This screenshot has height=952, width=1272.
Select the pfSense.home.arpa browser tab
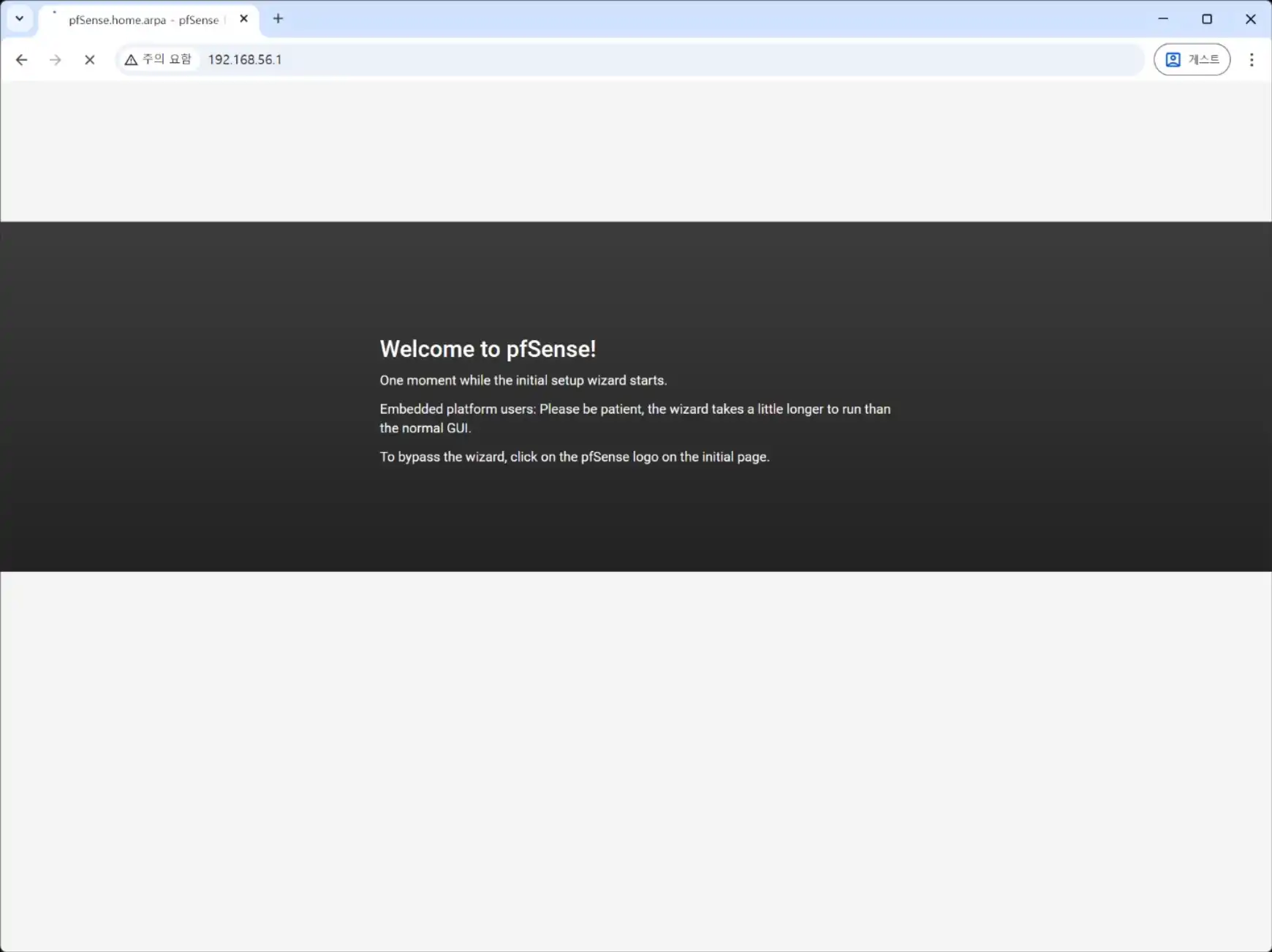pyautogui.click(x=143, y=20)
